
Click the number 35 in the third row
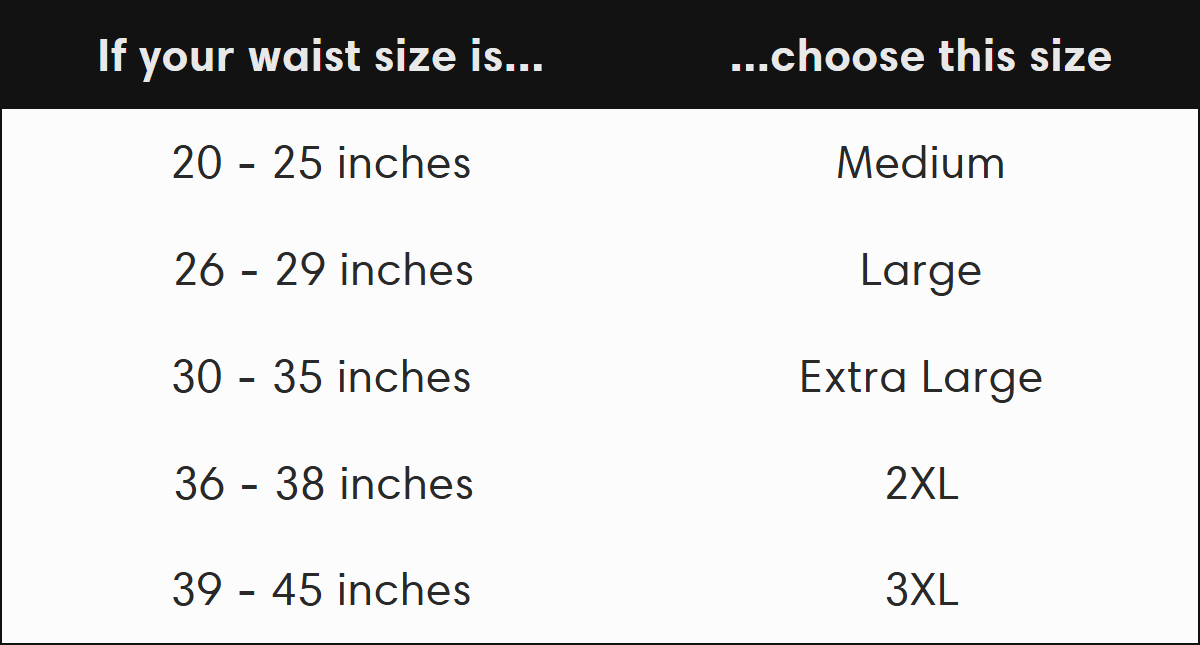pos(299,377)
